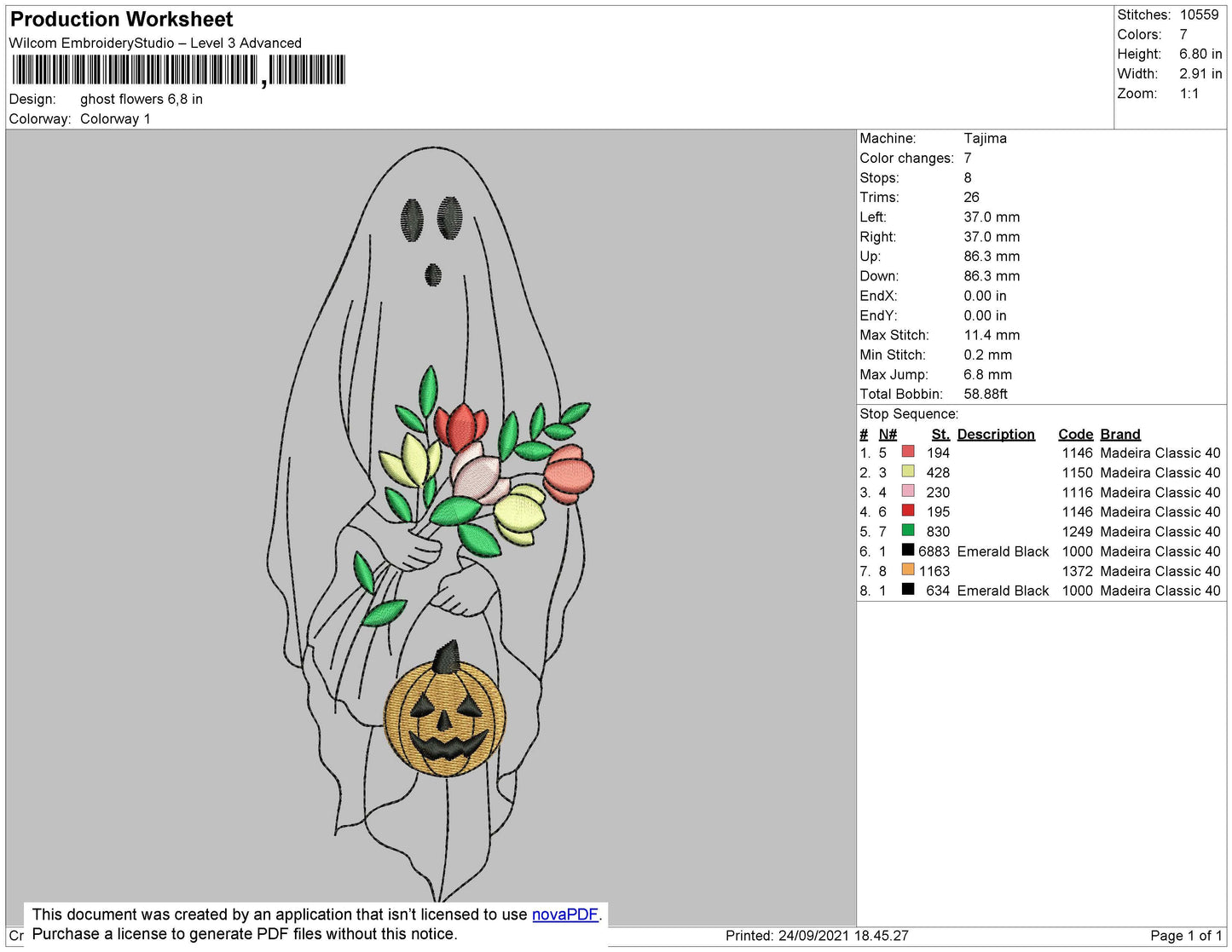Click the 'Wilcom EmbroideryStudio – Level 3 Advanced' text

tap(155, 43)
